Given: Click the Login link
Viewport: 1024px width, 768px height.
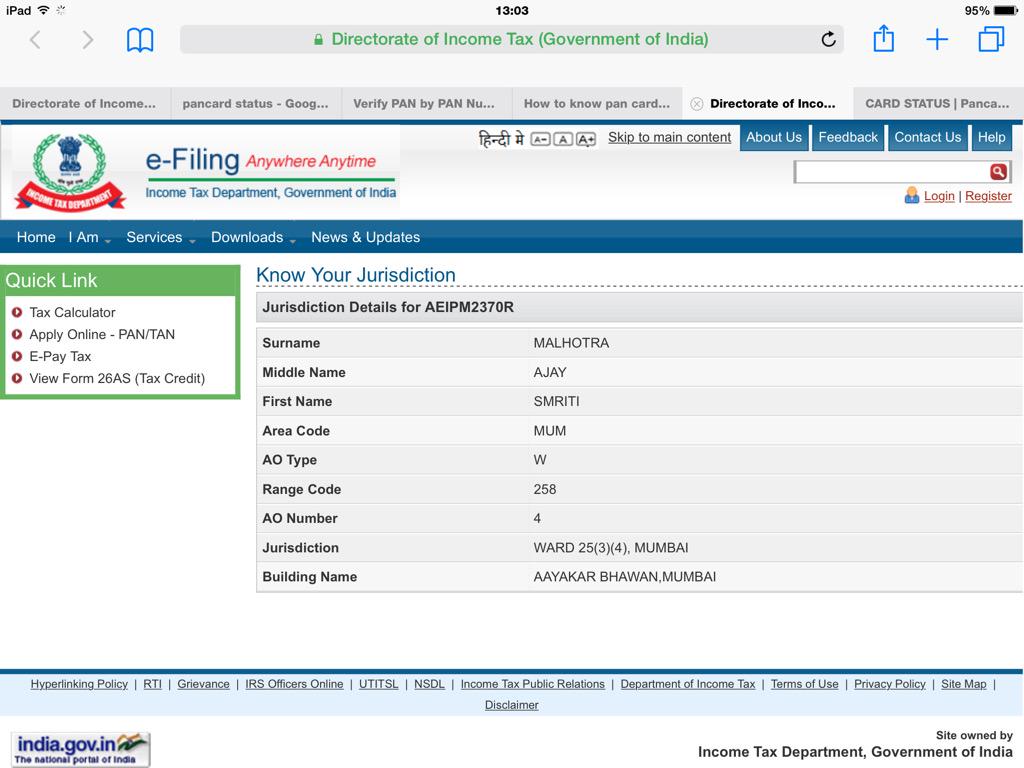Looking at the screenshot, I should point(939,196).
